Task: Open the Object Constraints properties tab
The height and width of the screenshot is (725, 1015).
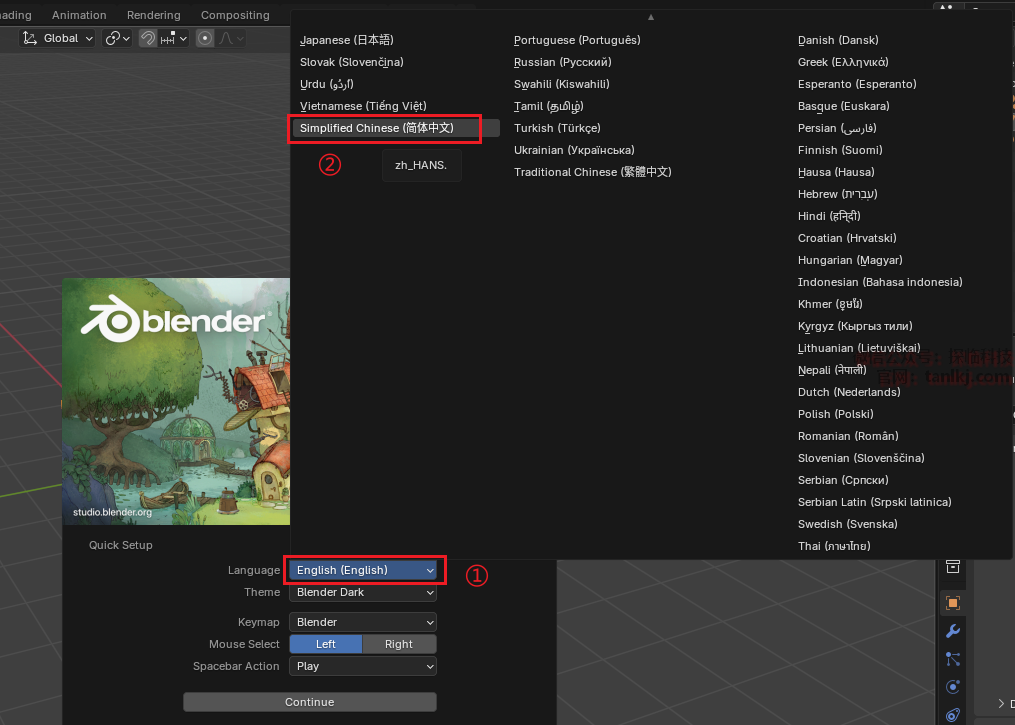Action: coord(952,714)
